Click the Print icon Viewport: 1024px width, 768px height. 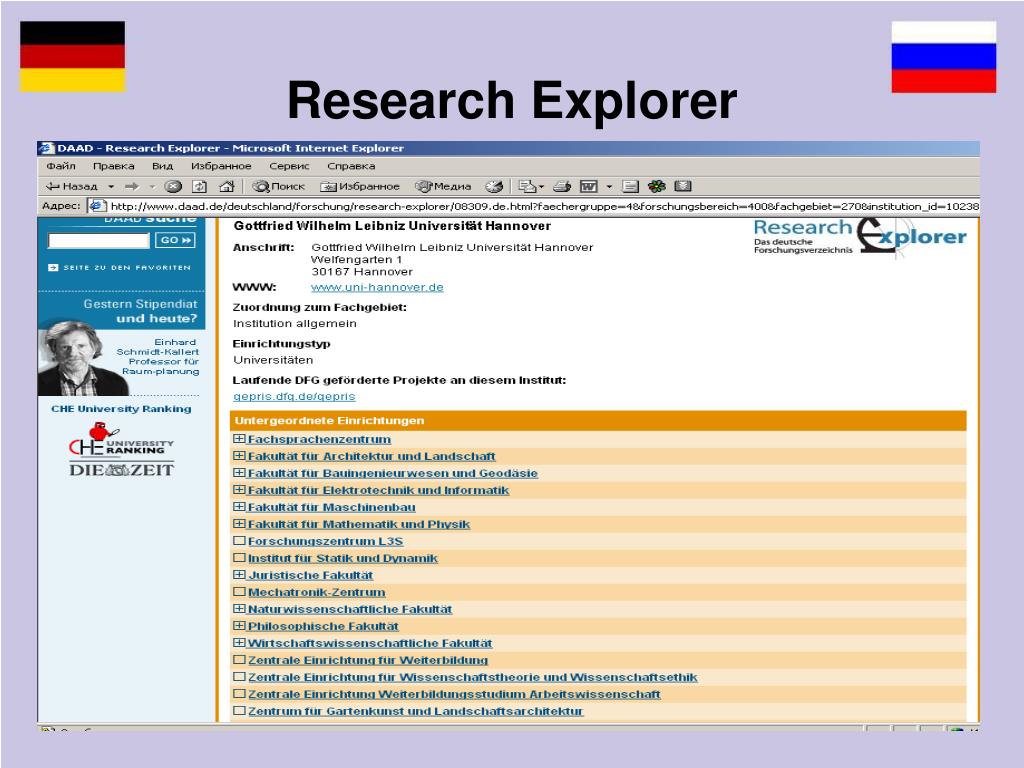point(562,186)
